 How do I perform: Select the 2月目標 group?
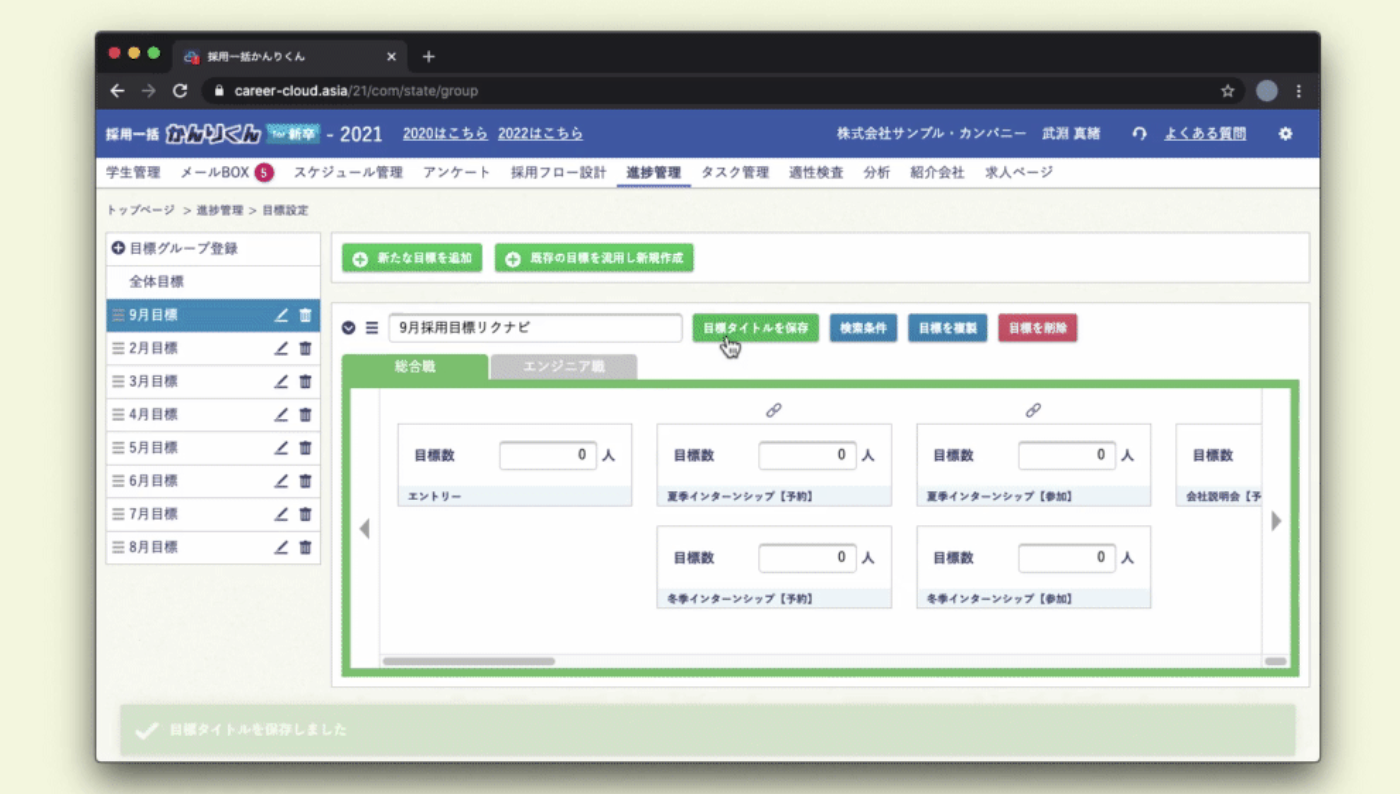[213, 348]
